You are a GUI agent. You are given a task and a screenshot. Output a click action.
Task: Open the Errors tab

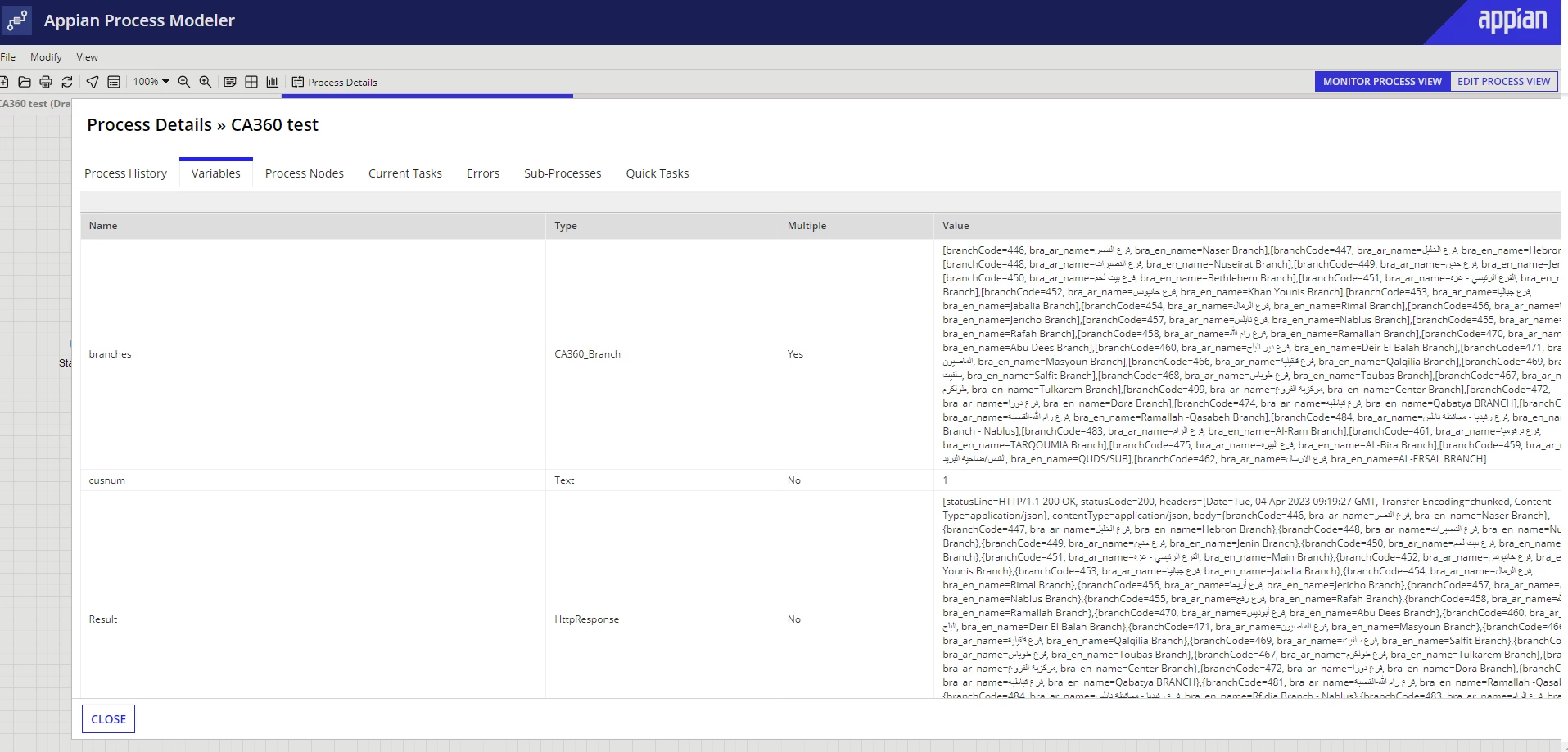pyautogui.click(x=483, y=173)
